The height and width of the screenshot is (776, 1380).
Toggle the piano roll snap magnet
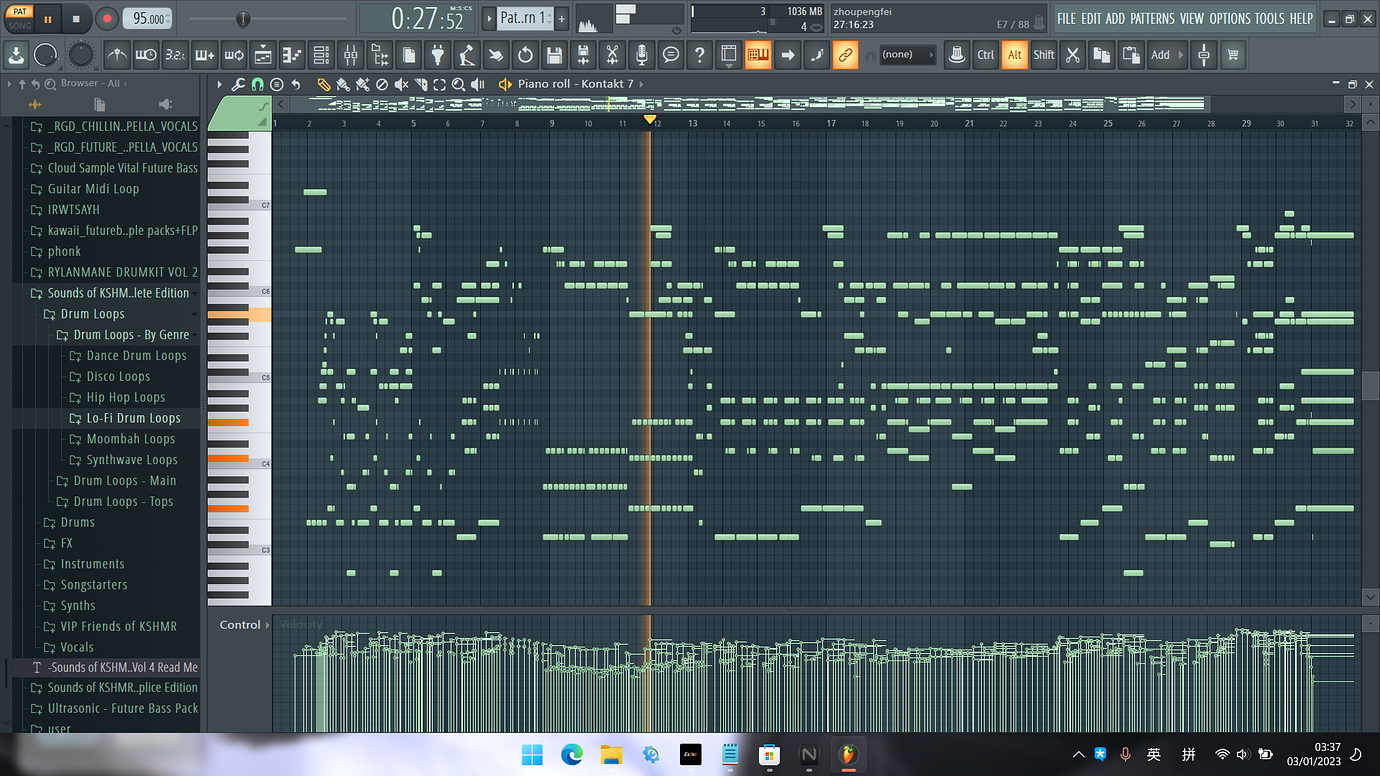(258, 85)
